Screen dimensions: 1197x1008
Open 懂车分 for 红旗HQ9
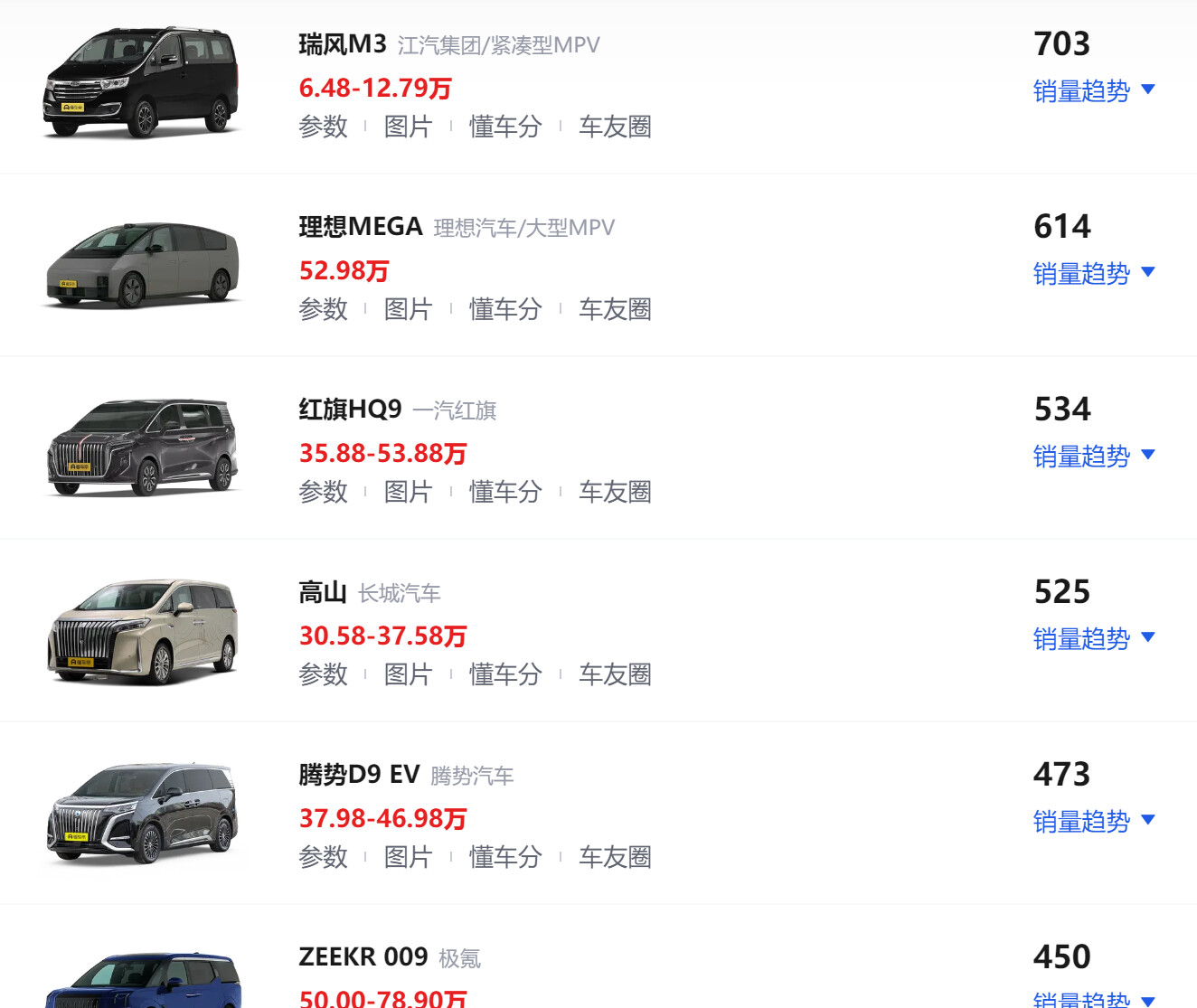pyautogui.click(x=504, y=492)
